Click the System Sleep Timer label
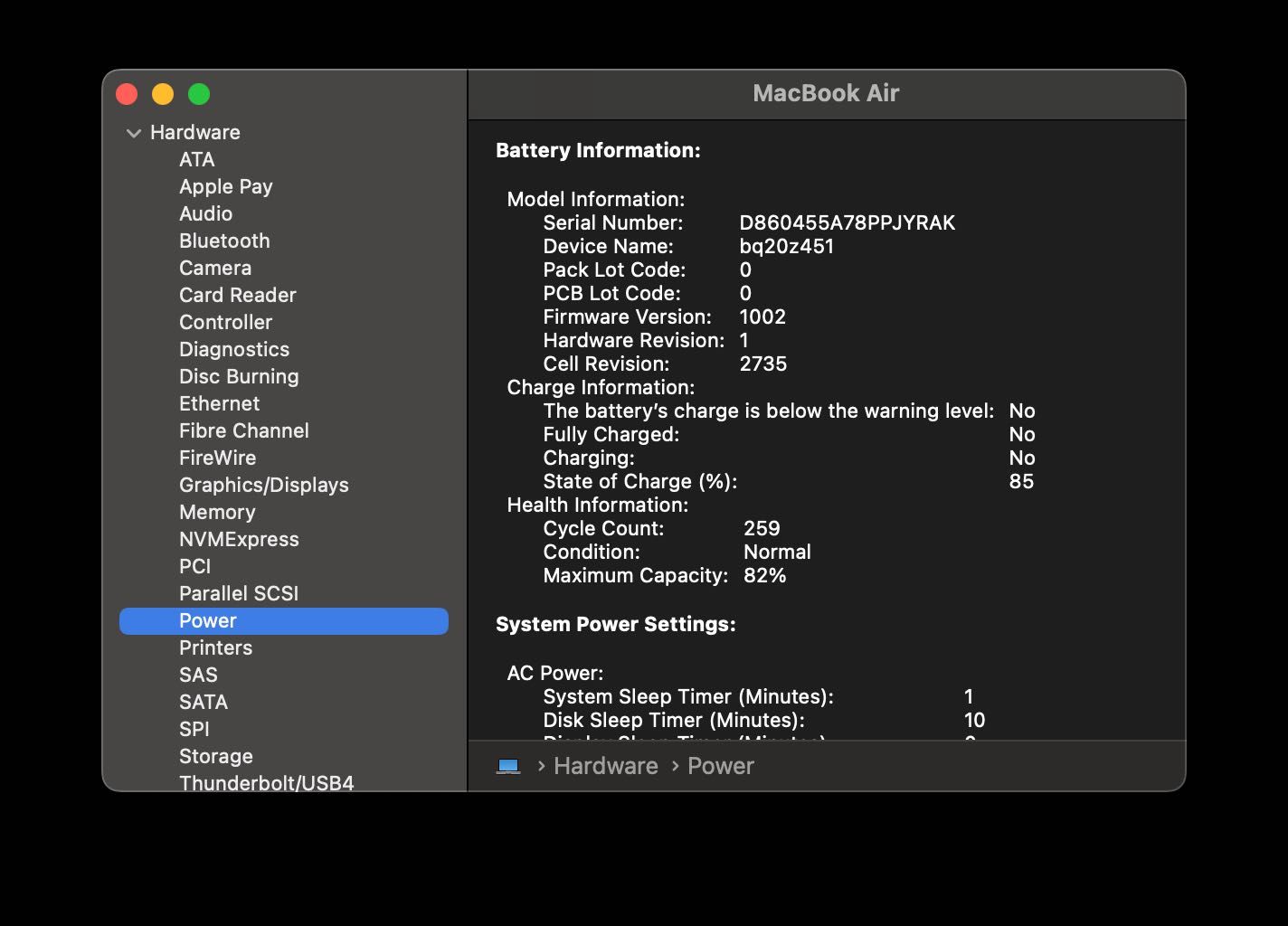Screen dimensions: 1288x926 pos(688,696)
